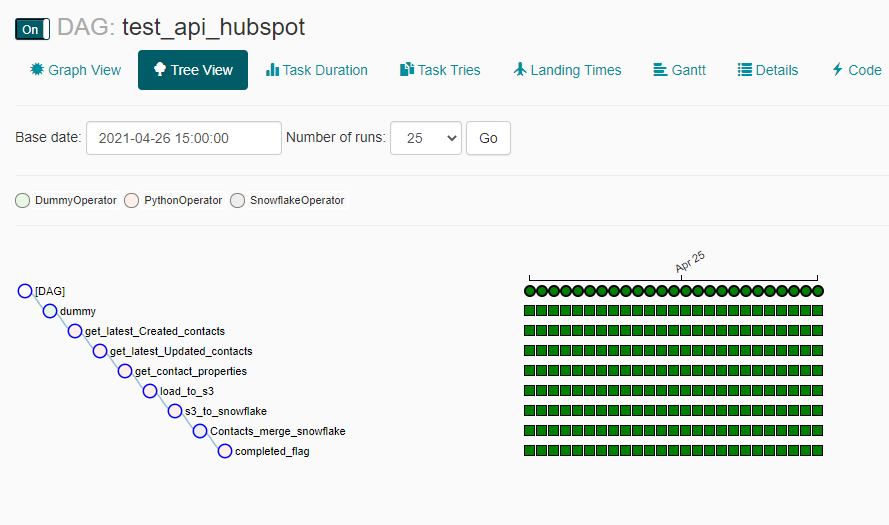Open last square in get_latest_Updated_contacts row

818,350
